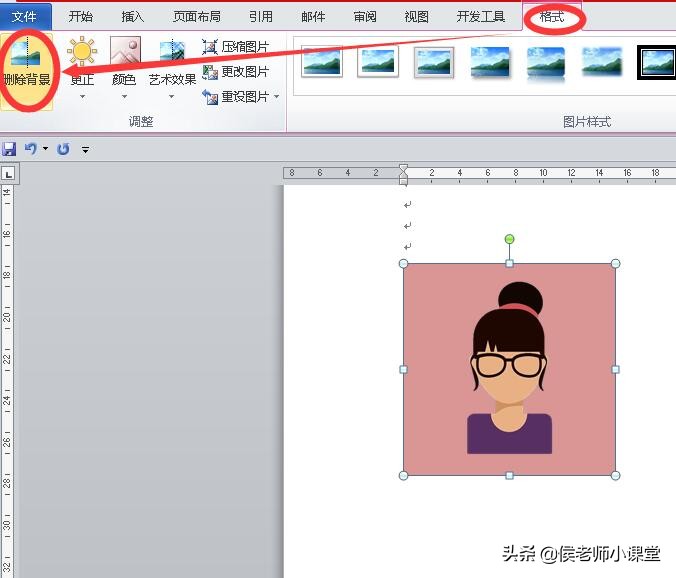Click the hanging indent marker on the ruler
The width and height of the screenshot is (676, 578).
tap(403, 176)
